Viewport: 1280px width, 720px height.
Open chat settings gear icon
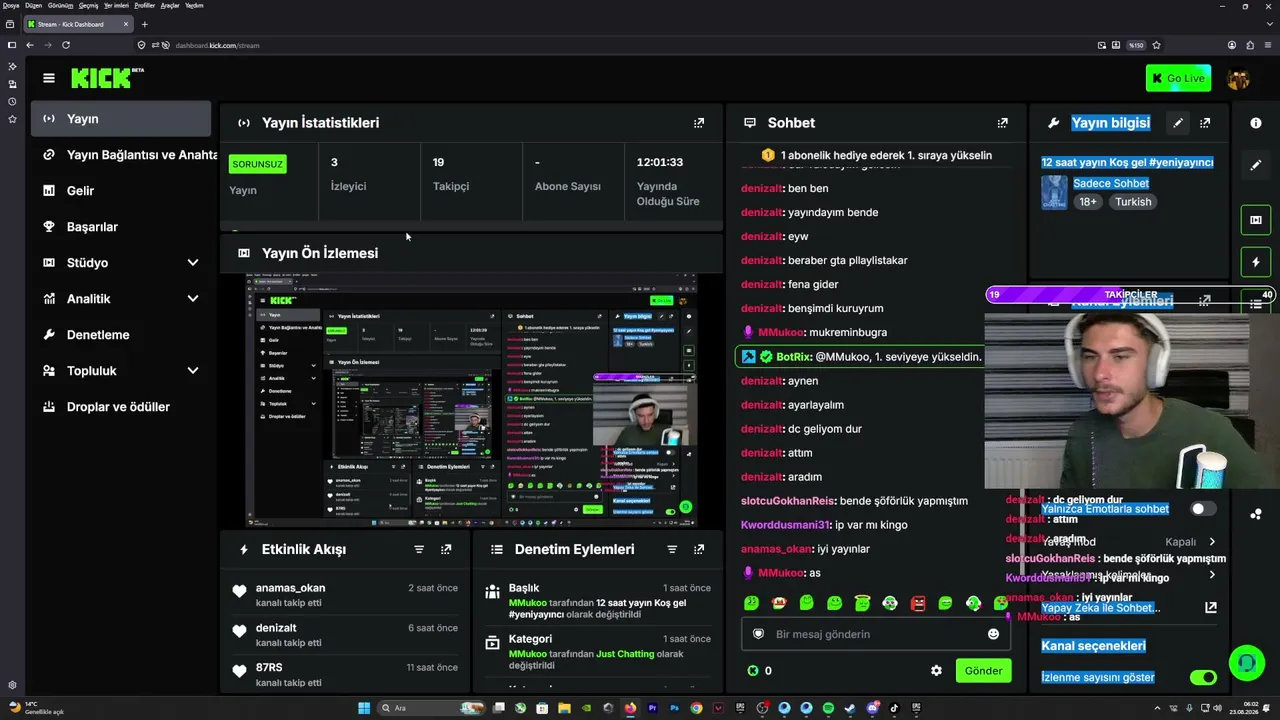(936, 671)
